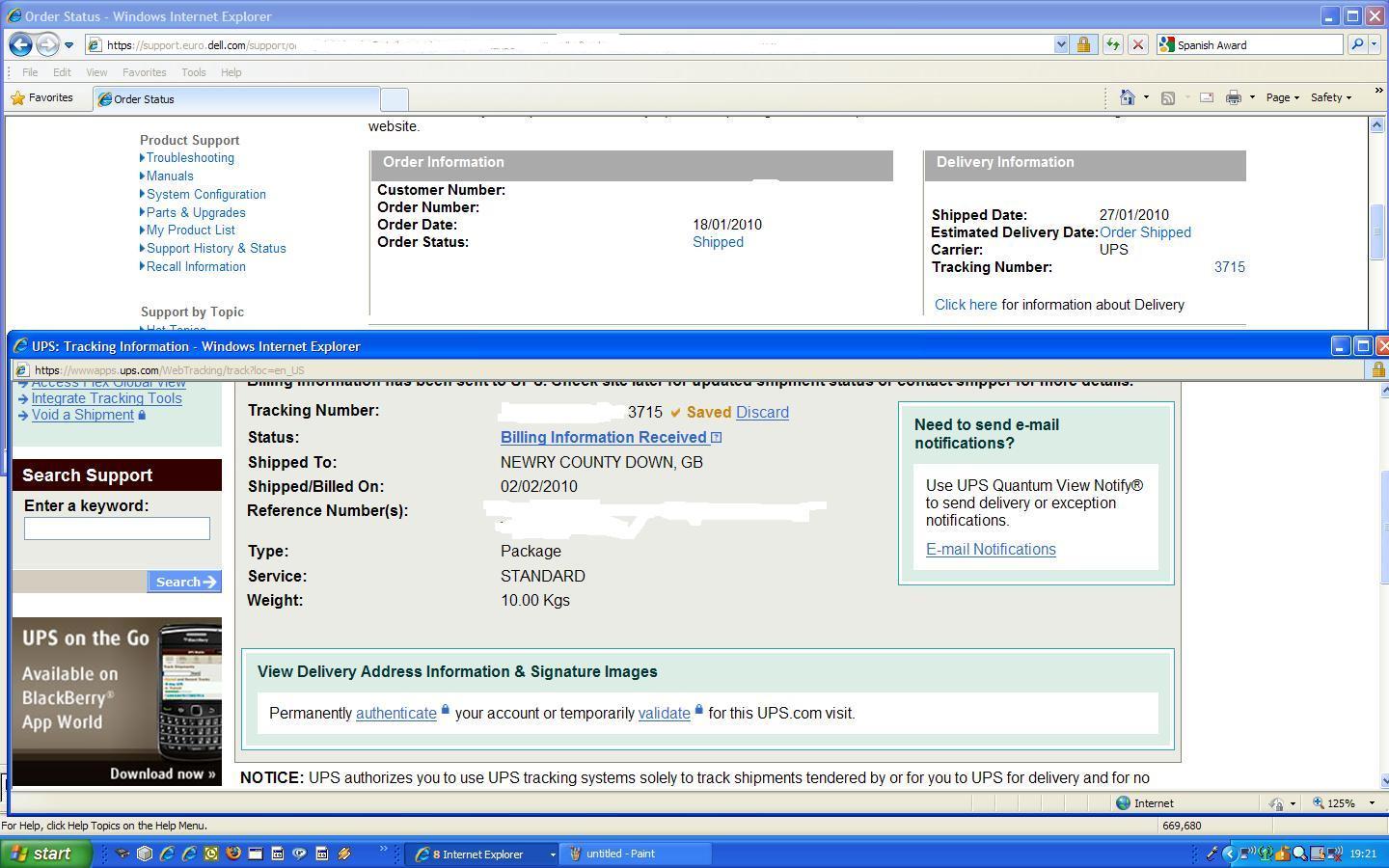This screenshot has width=1389, height=868.
Task: Show hidden system tray icons arrow
Action: (x=1228, y=854)
